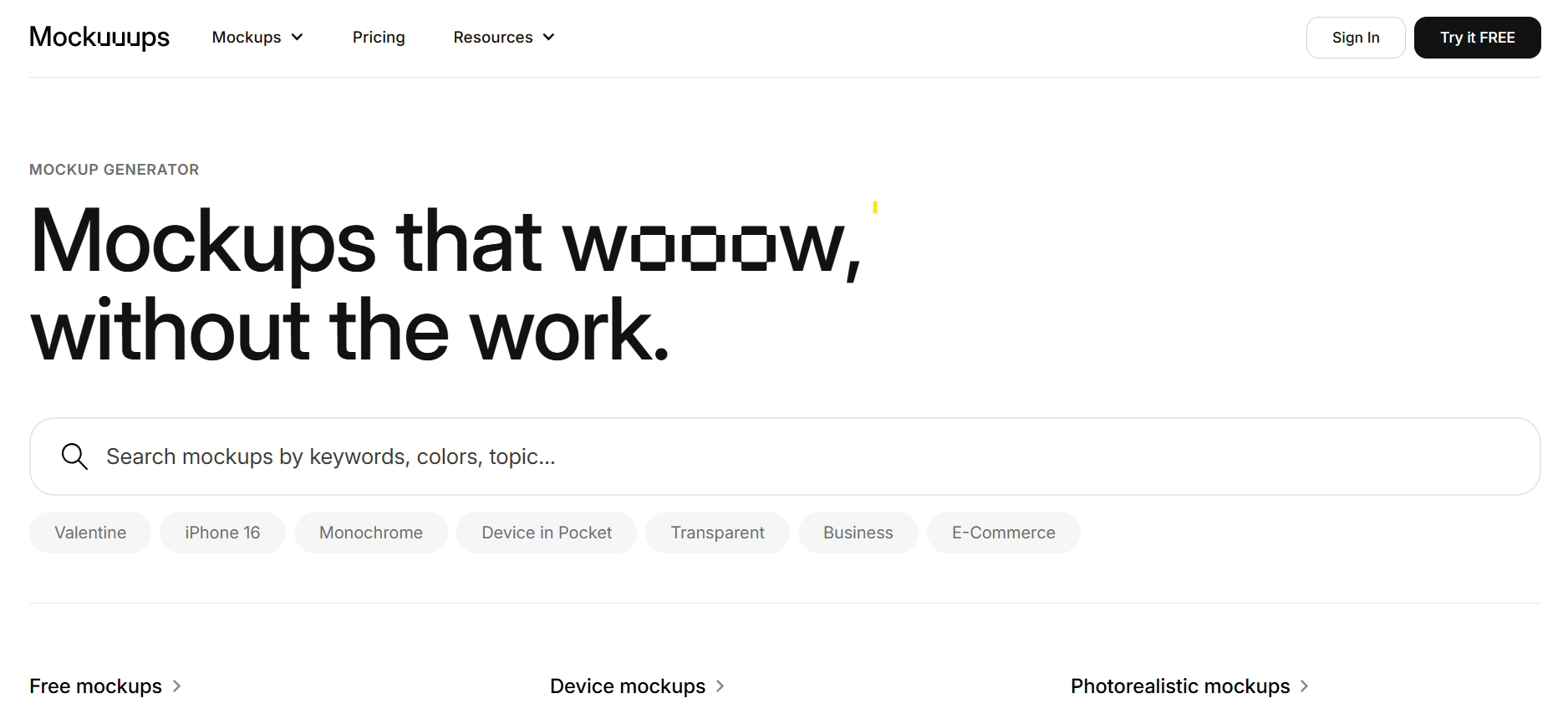
Task: Open the Free mockups link
Action: tap(96, 686)
